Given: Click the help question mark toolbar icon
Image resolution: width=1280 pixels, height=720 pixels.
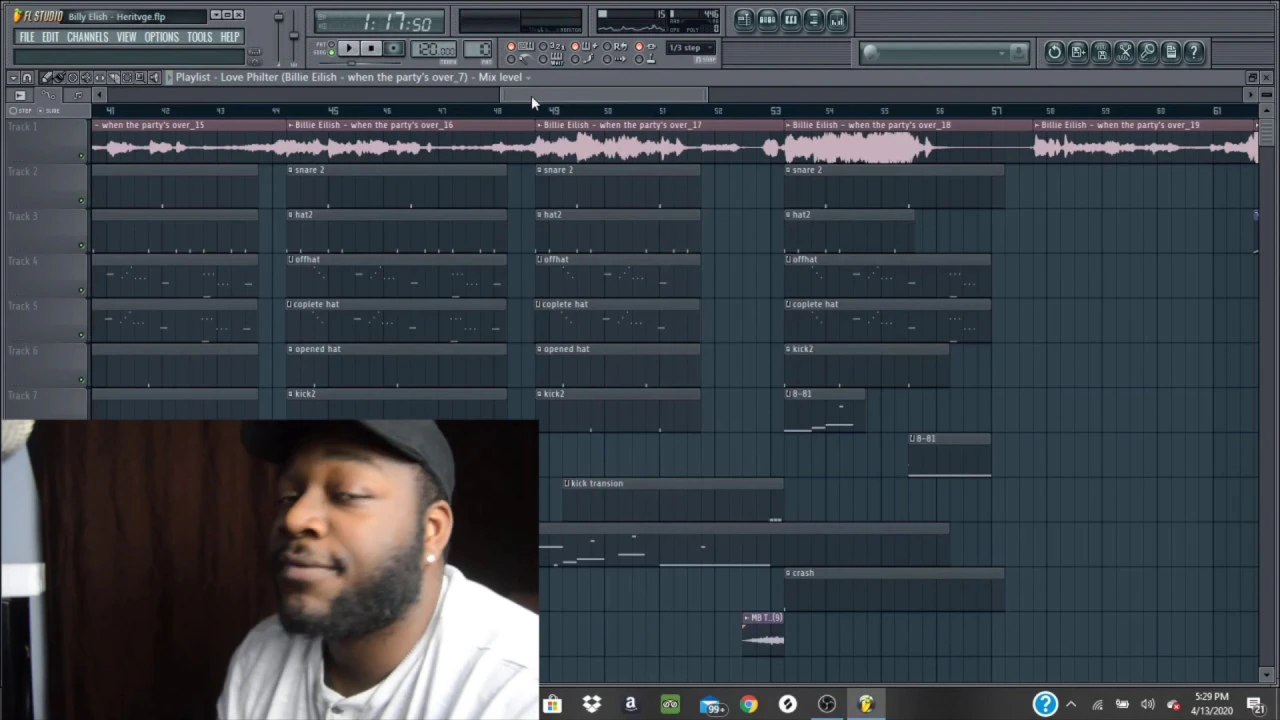Looking at the screenshot, I should (x=1194, y=52).
